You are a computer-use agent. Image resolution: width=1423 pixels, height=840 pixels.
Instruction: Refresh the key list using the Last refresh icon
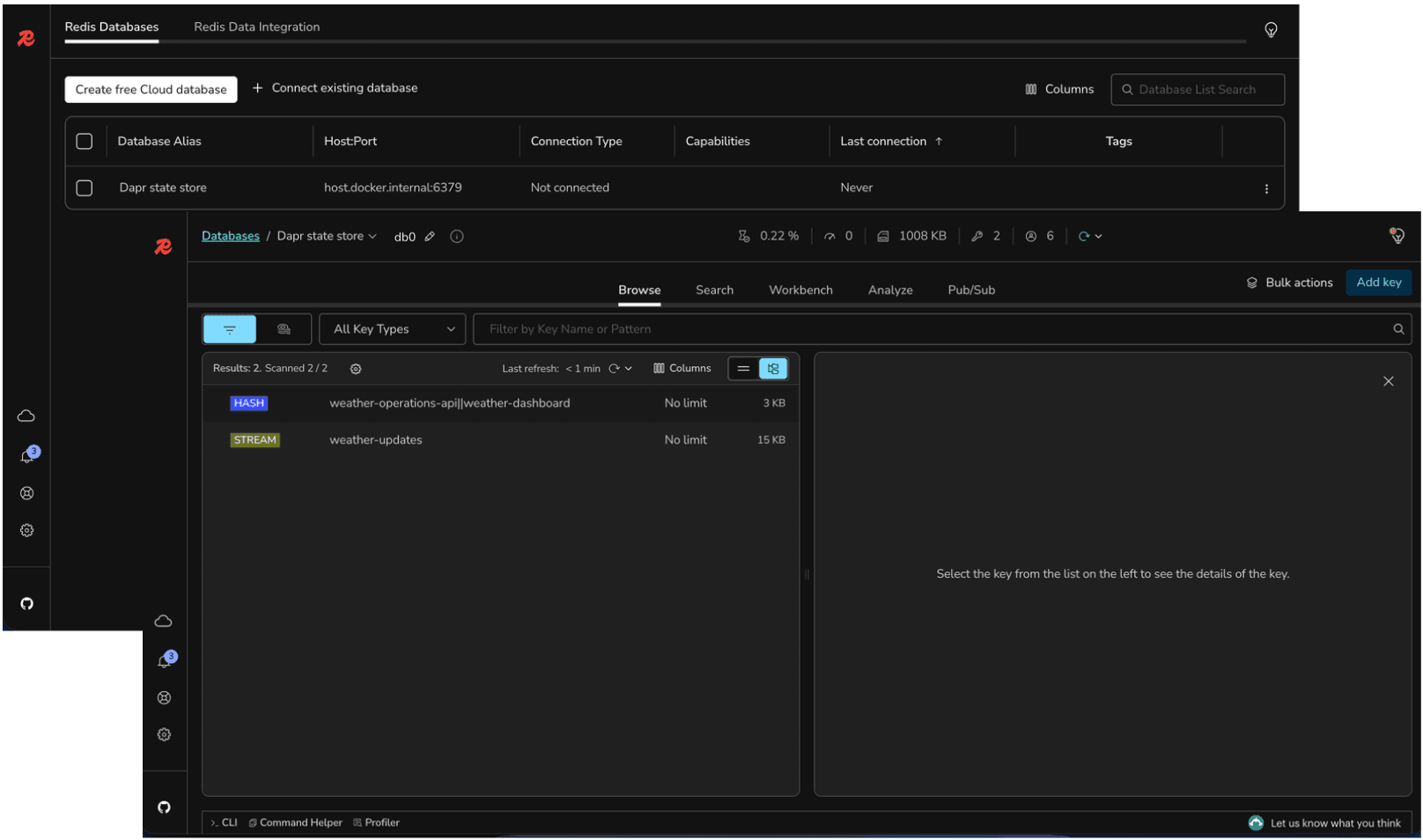614,369
